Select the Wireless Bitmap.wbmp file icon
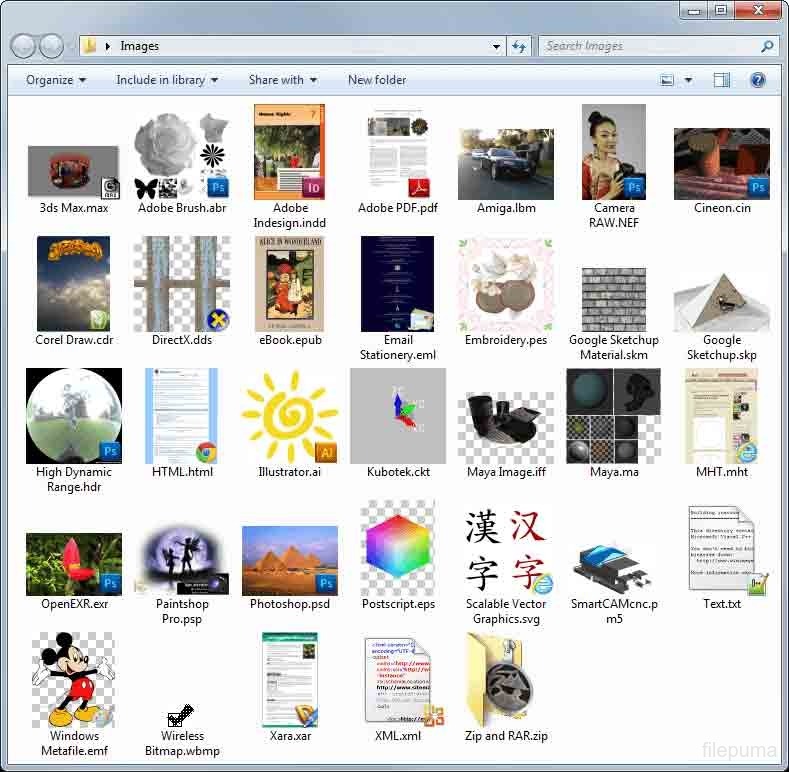 click(x=181, y=715)
